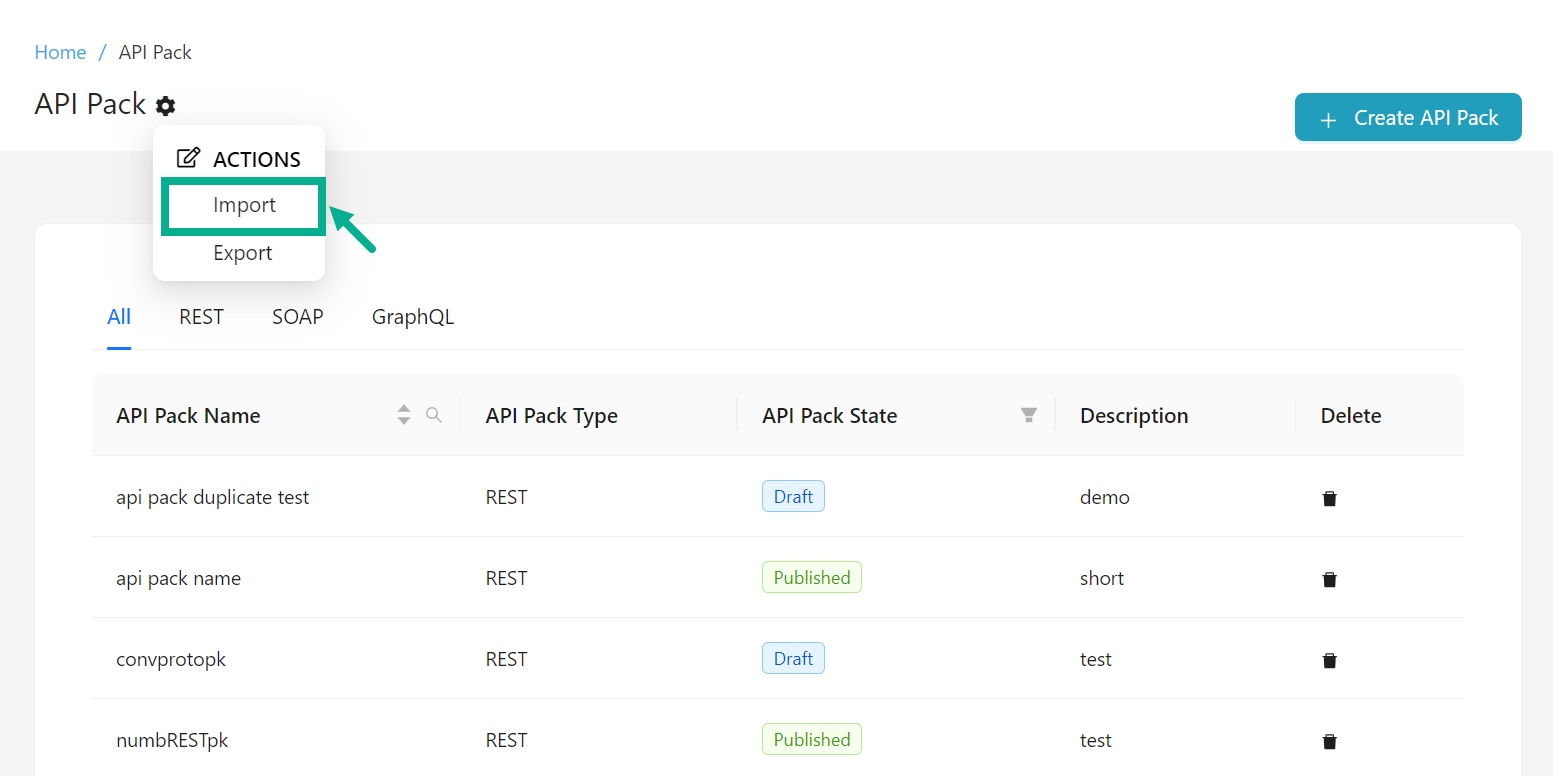The width and height of the screenshot is (1553, 776).
Task: Sort by API Pack Name using sort arrows
Action: (404, 415)
